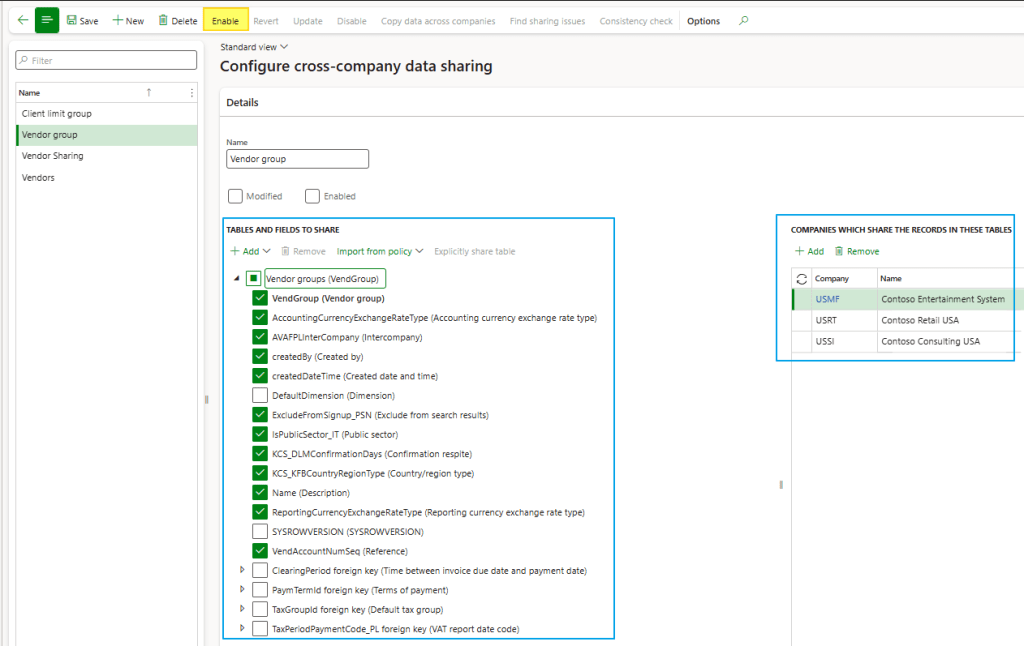
Task: Check the DefaultDimension (Dimension) checkbox
Action: [260, 395]
